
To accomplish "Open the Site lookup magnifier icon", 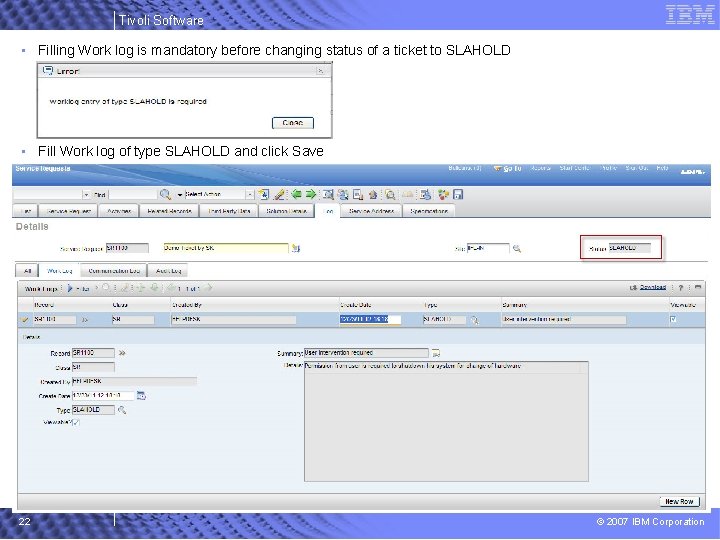I will pos(517,248).
